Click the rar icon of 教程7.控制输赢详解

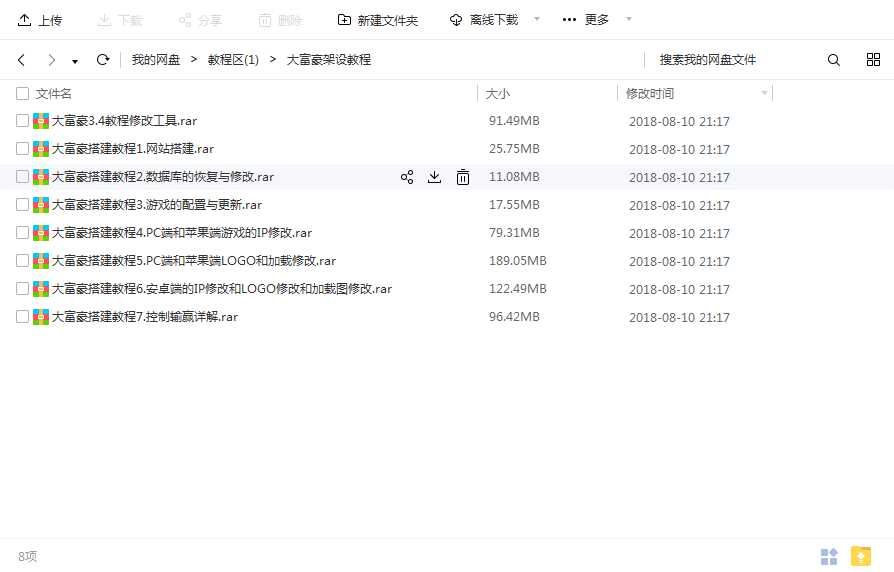pos(41,317)
